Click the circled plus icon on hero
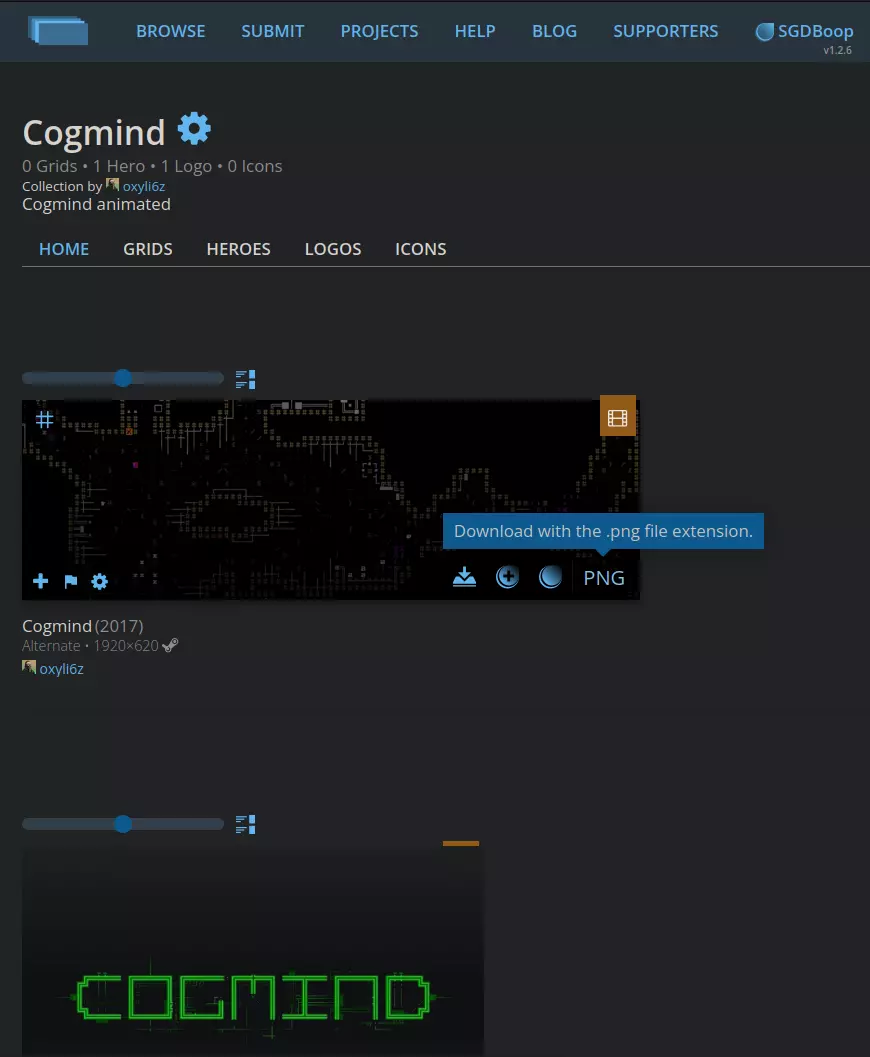The width and height of the screenshot is (870, 1057). (507, 577)
